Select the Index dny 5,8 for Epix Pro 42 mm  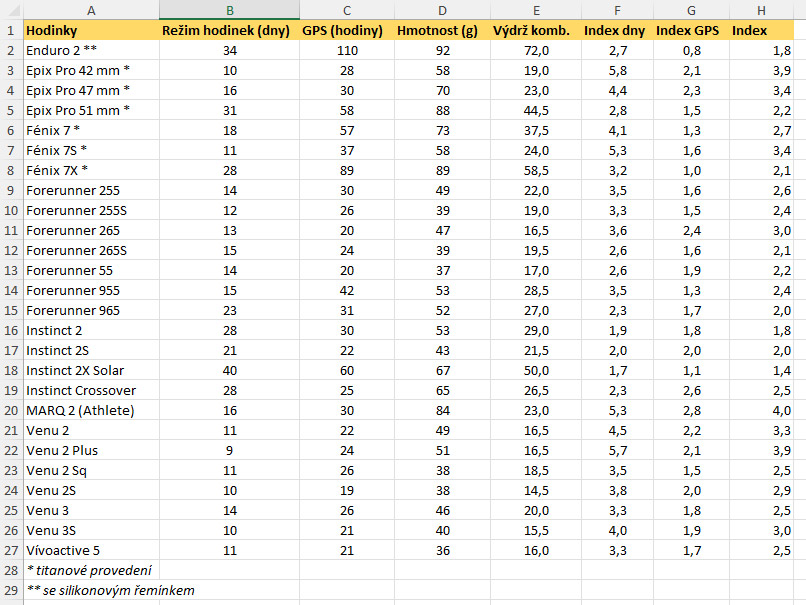pos(617,70)
